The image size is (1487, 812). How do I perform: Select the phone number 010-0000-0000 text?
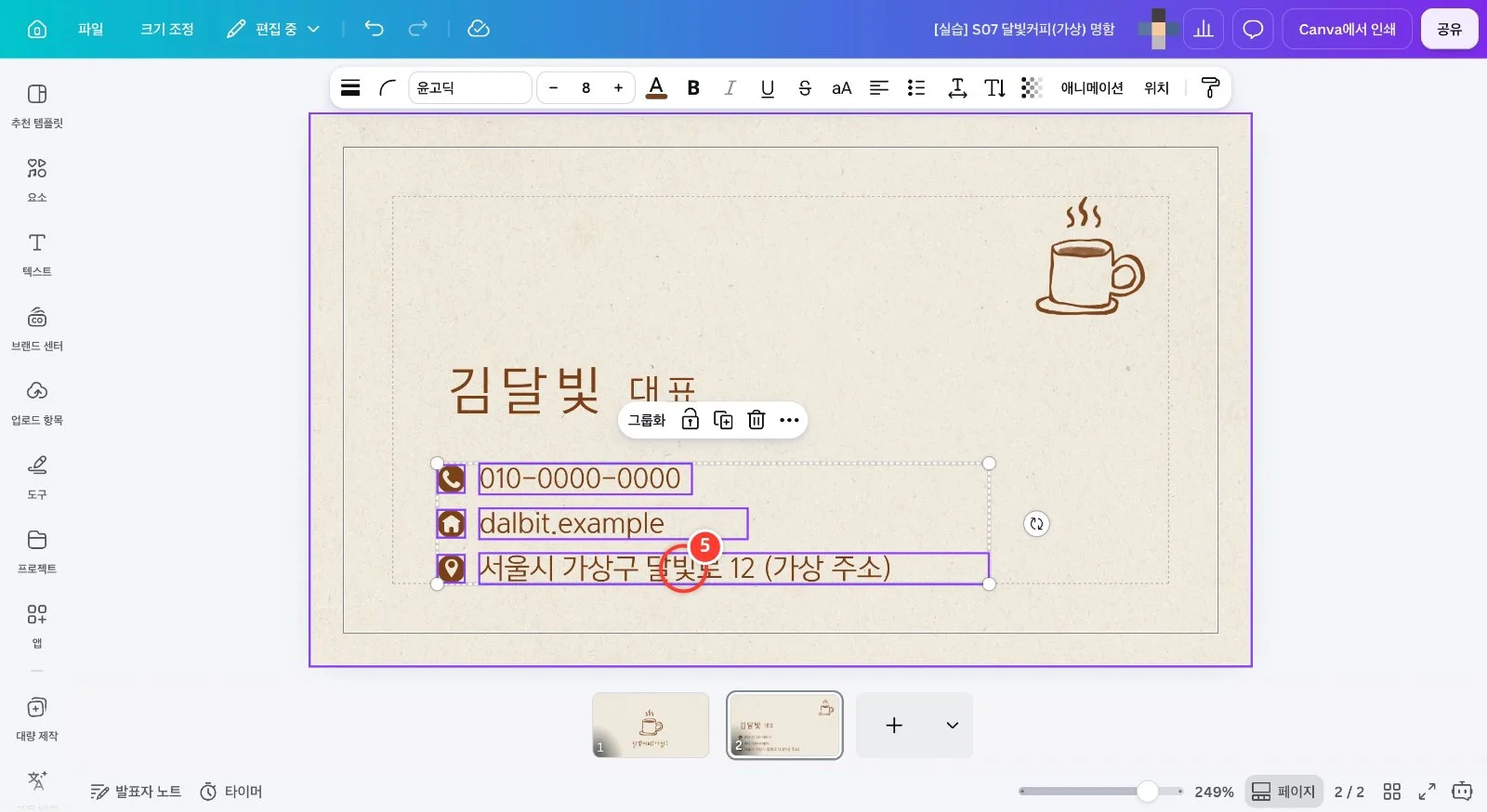pos(585,478)
